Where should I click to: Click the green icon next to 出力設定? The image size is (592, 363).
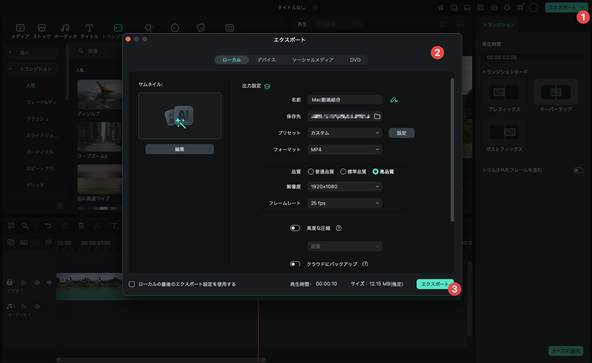(x=267, y=86)
